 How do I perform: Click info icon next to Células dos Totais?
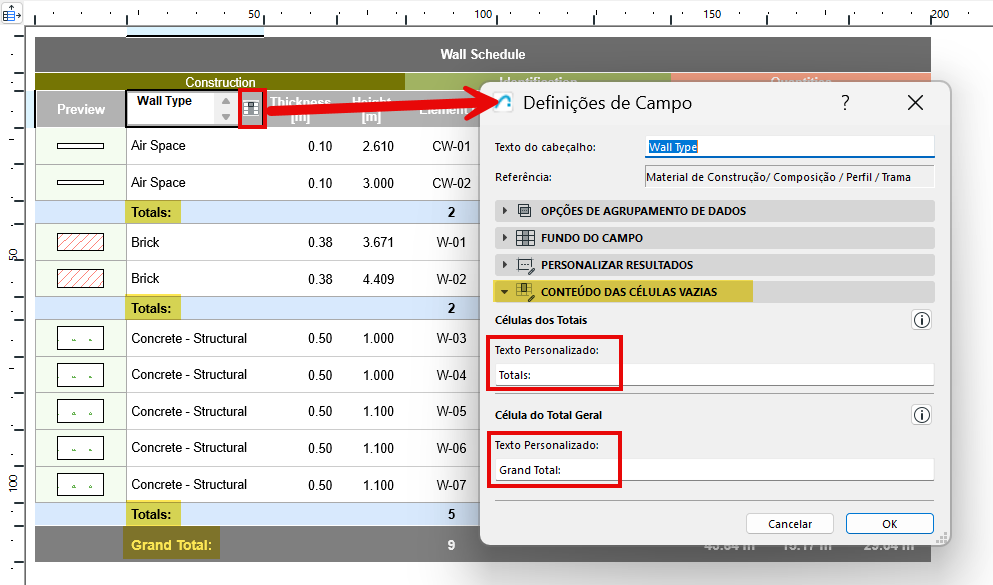(x=921, y=320)
